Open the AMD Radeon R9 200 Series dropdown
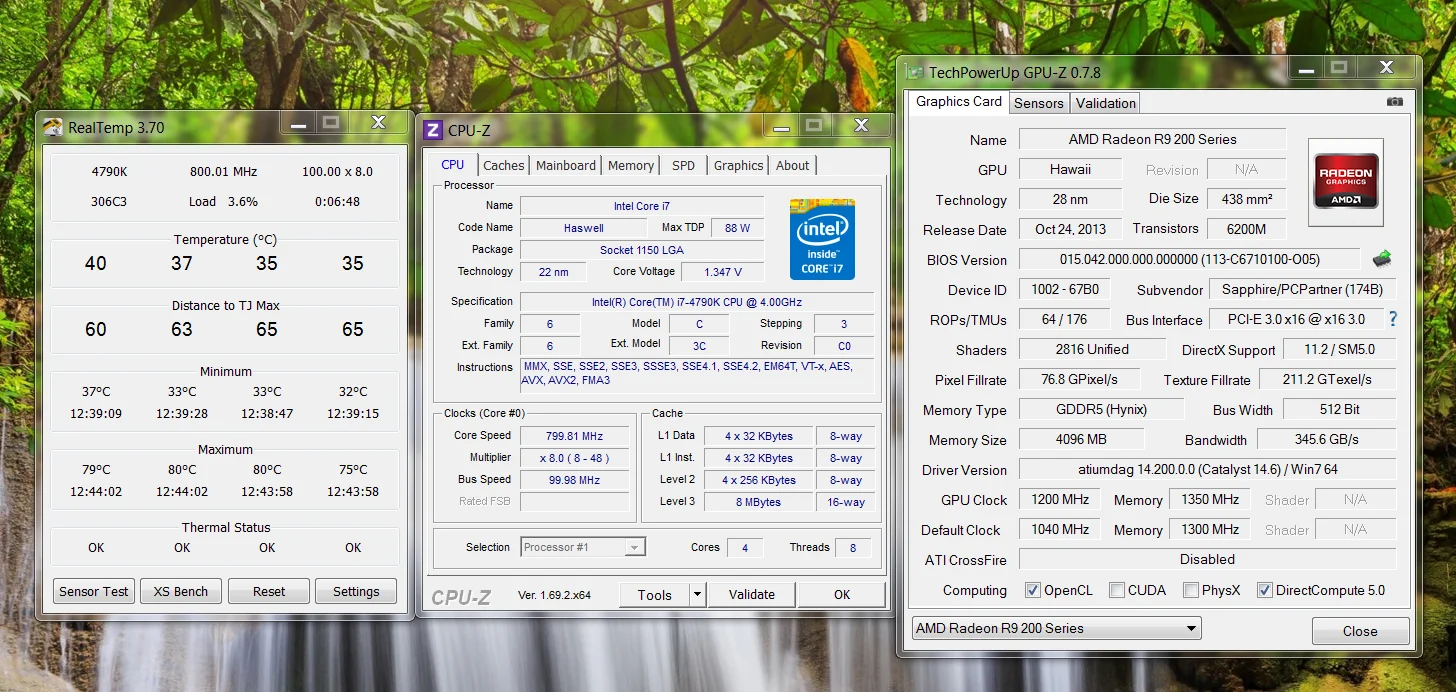 (x=1057, y=628)
